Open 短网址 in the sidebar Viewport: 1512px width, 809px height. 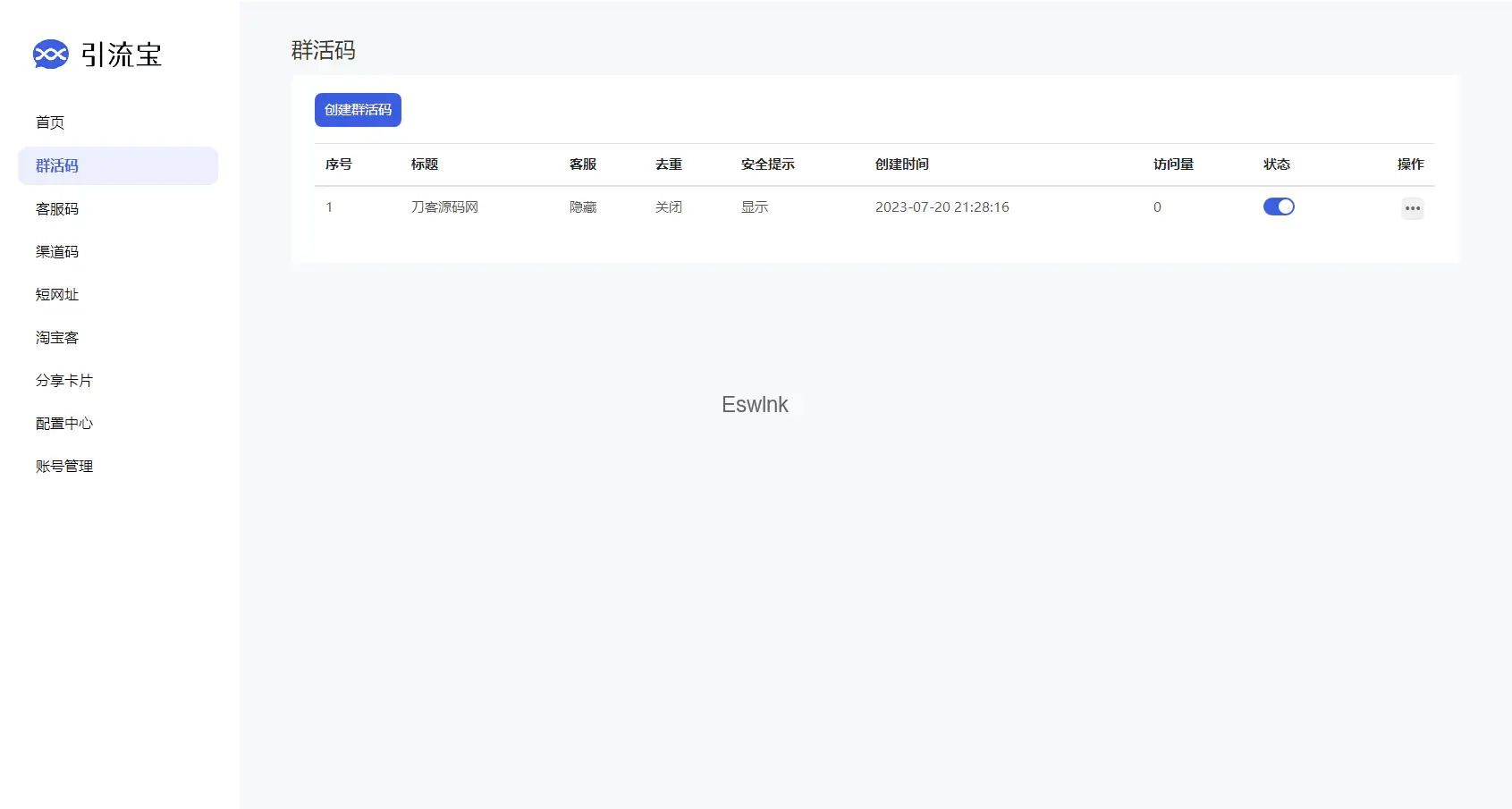[57, 294]
